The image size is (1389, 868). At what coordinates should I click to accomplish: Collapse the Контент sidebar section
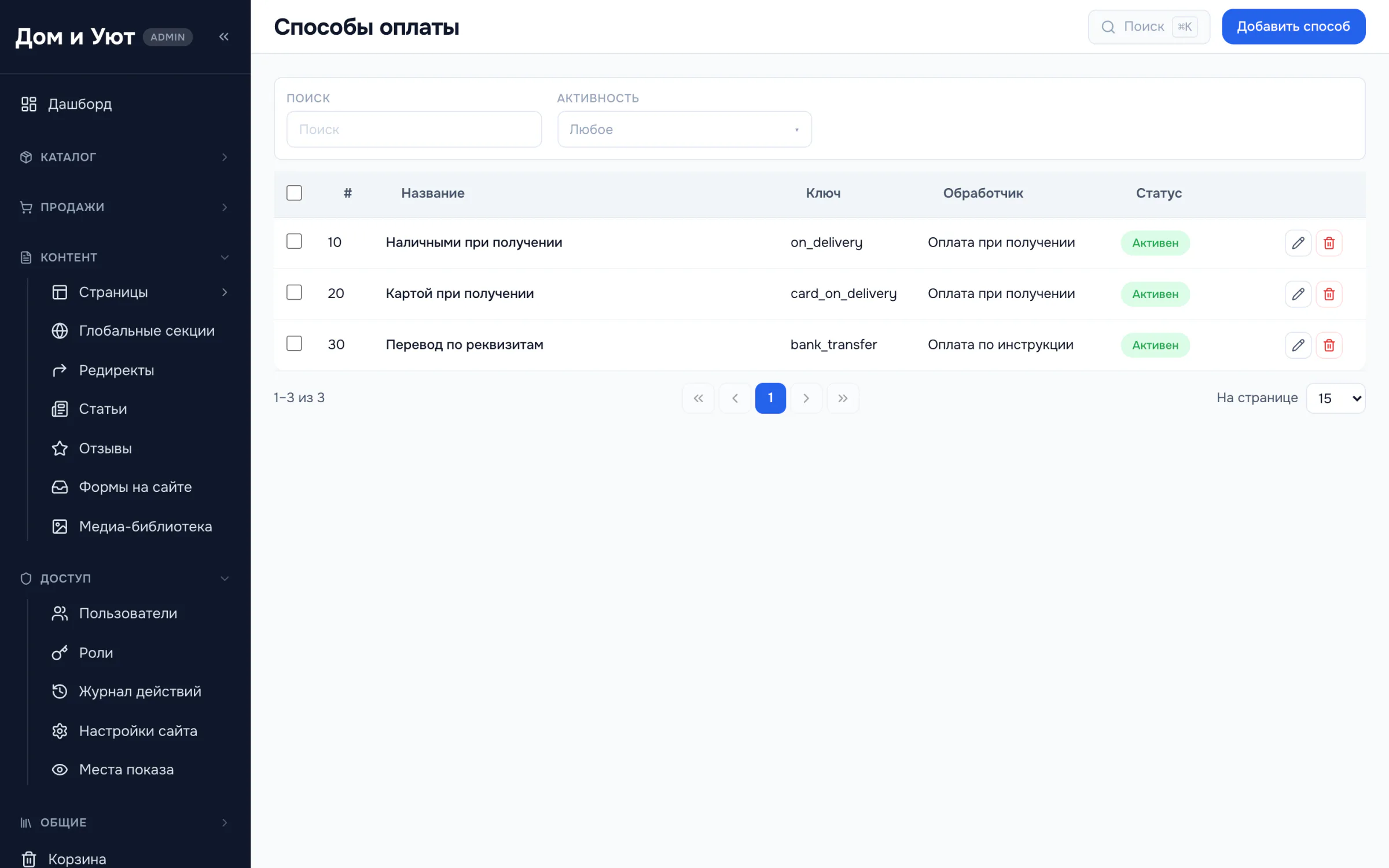(125, 258)
